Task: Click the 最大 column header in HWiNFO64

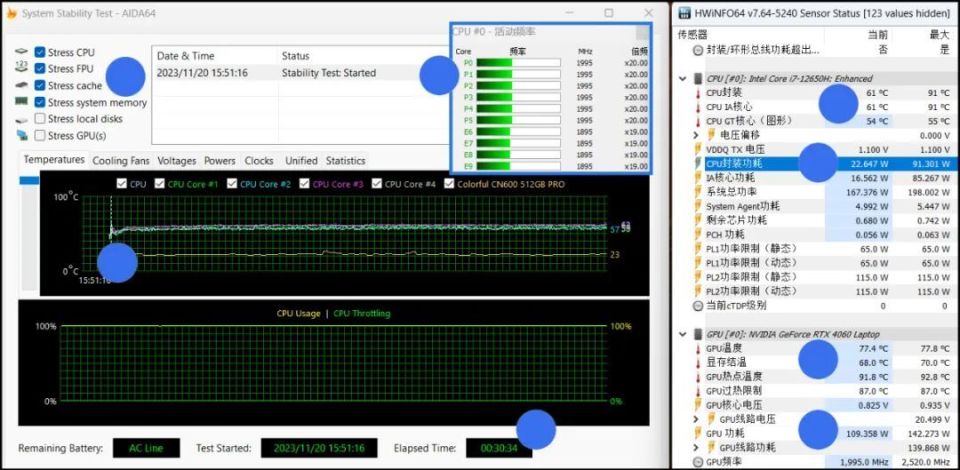Action: point(938,34)
